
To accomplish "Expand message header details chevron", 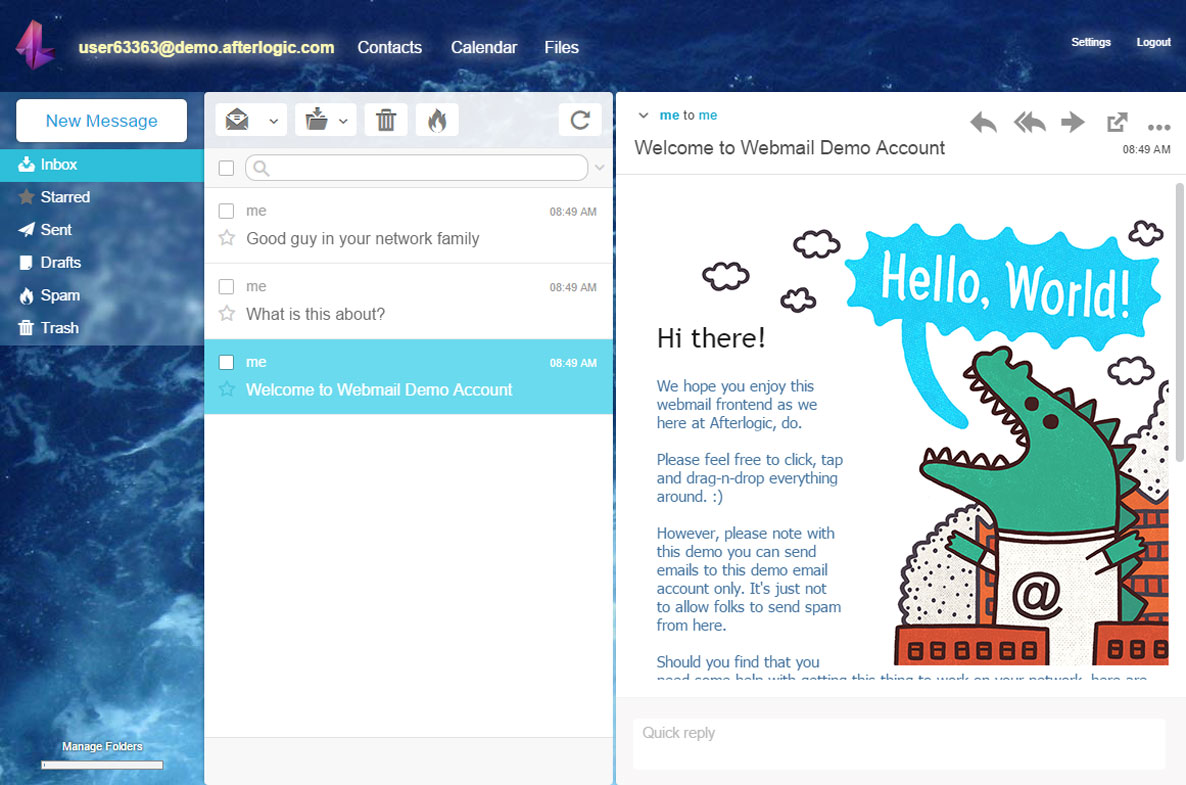I will point(644,116).
